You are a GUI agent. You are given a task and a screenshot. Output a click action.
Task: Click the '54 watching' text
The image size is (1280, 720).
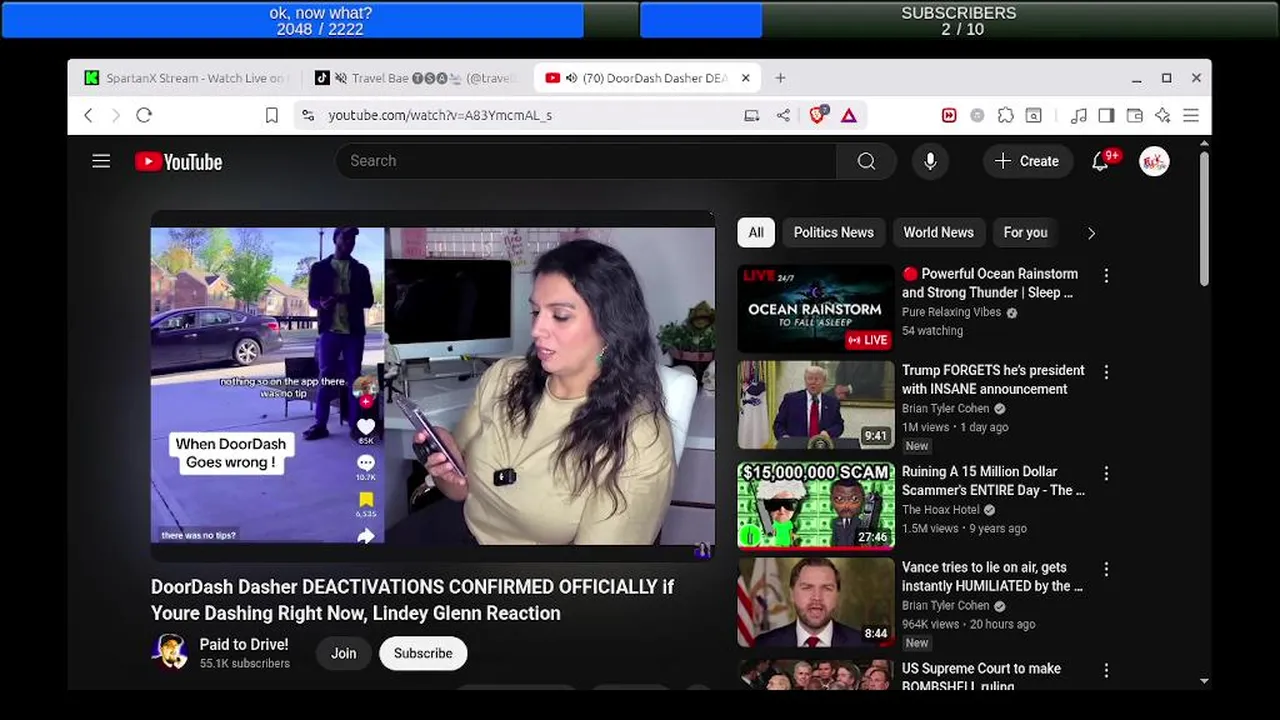click(932, 331)
